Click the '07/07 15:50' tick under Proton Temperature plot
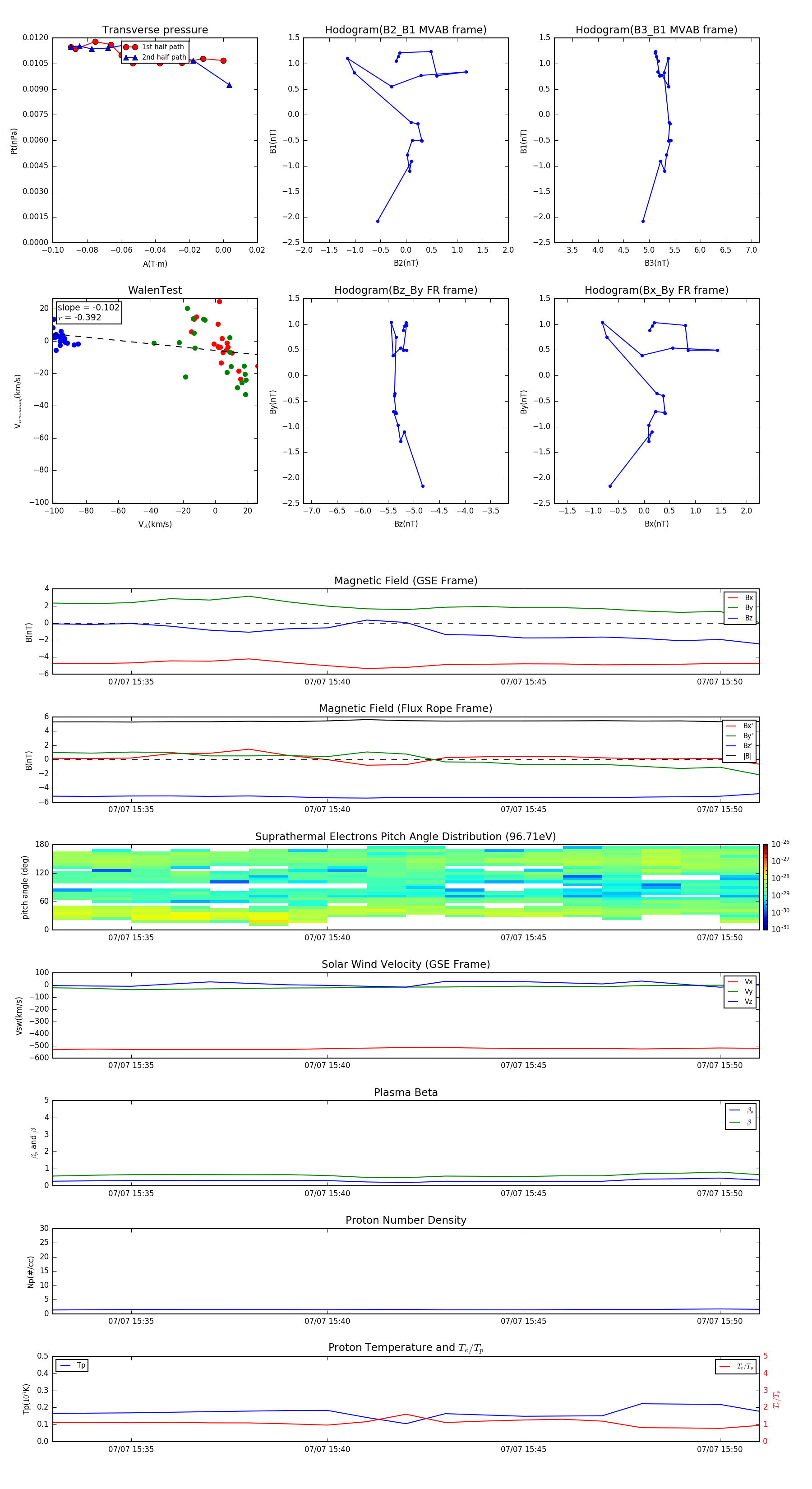Image resolution: width=812 pixels, height=1489 pixels. (720, 1449)
